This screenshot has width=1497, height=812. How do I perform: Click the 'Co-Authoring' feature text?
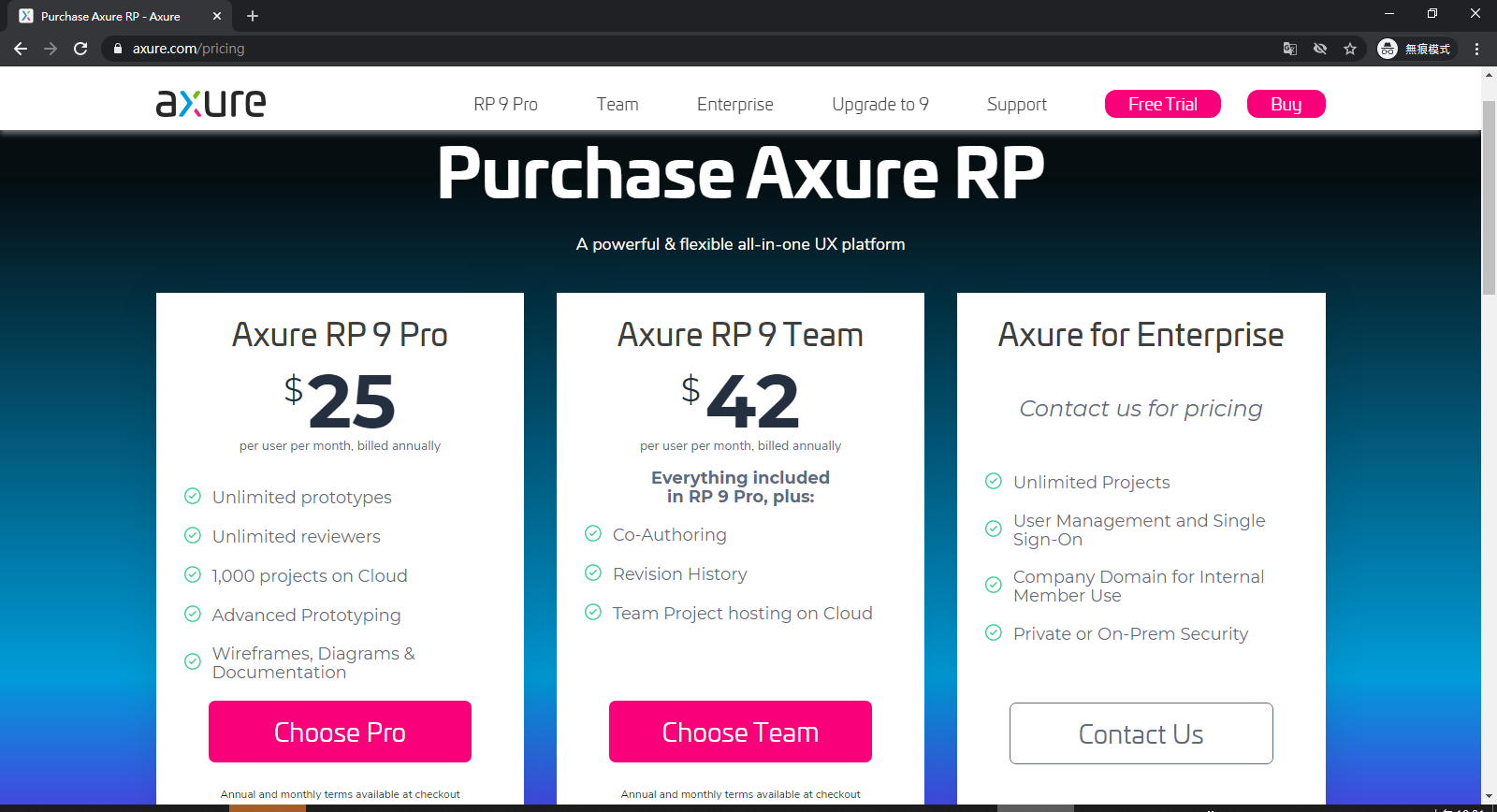(669, 534)
